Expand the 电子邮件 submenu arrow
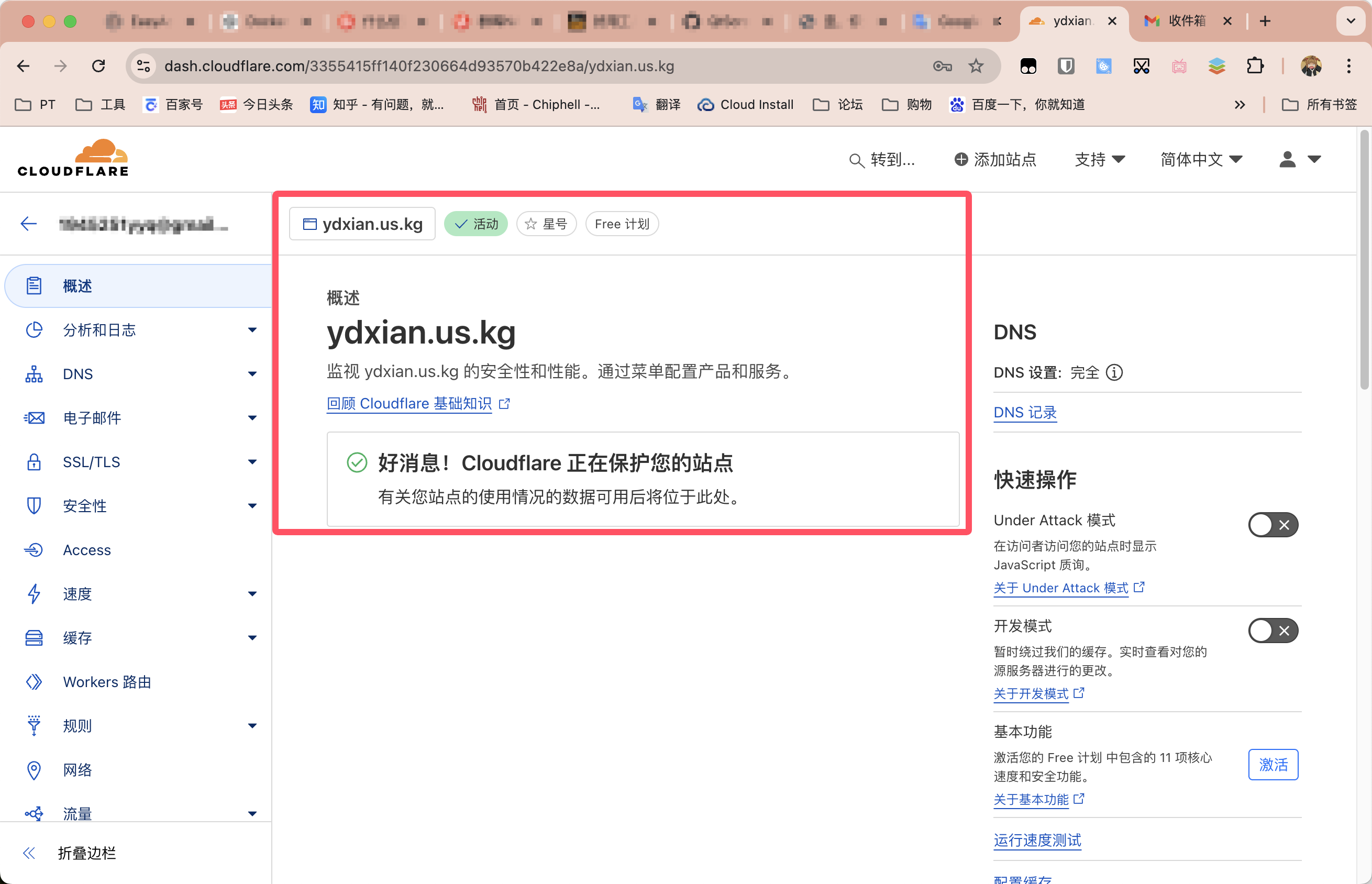 coord(252,418)
